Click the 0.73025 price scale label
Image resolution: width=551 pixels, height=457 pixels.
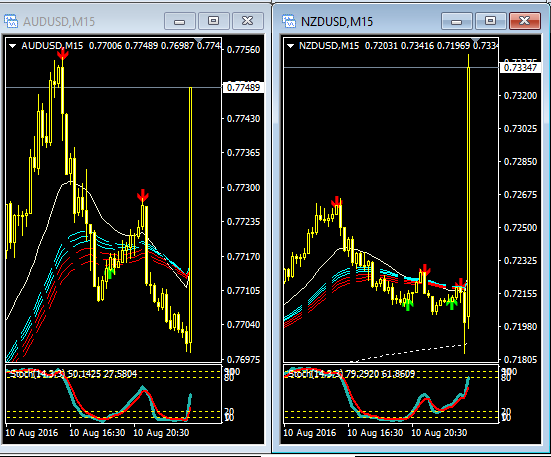pyautogui.click(x=520, y=129)
